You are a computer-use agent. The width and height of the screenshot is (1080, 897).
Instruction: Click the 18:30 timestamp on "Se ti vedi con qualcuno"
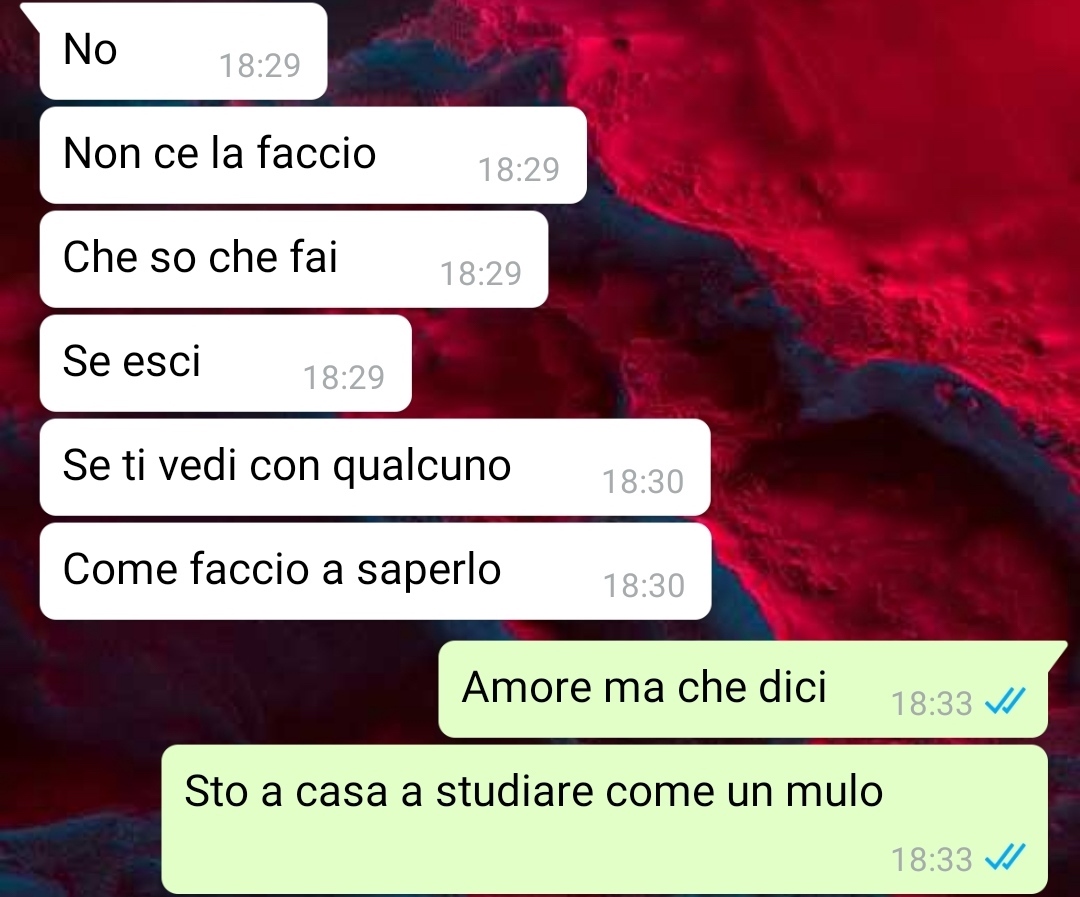643,482
